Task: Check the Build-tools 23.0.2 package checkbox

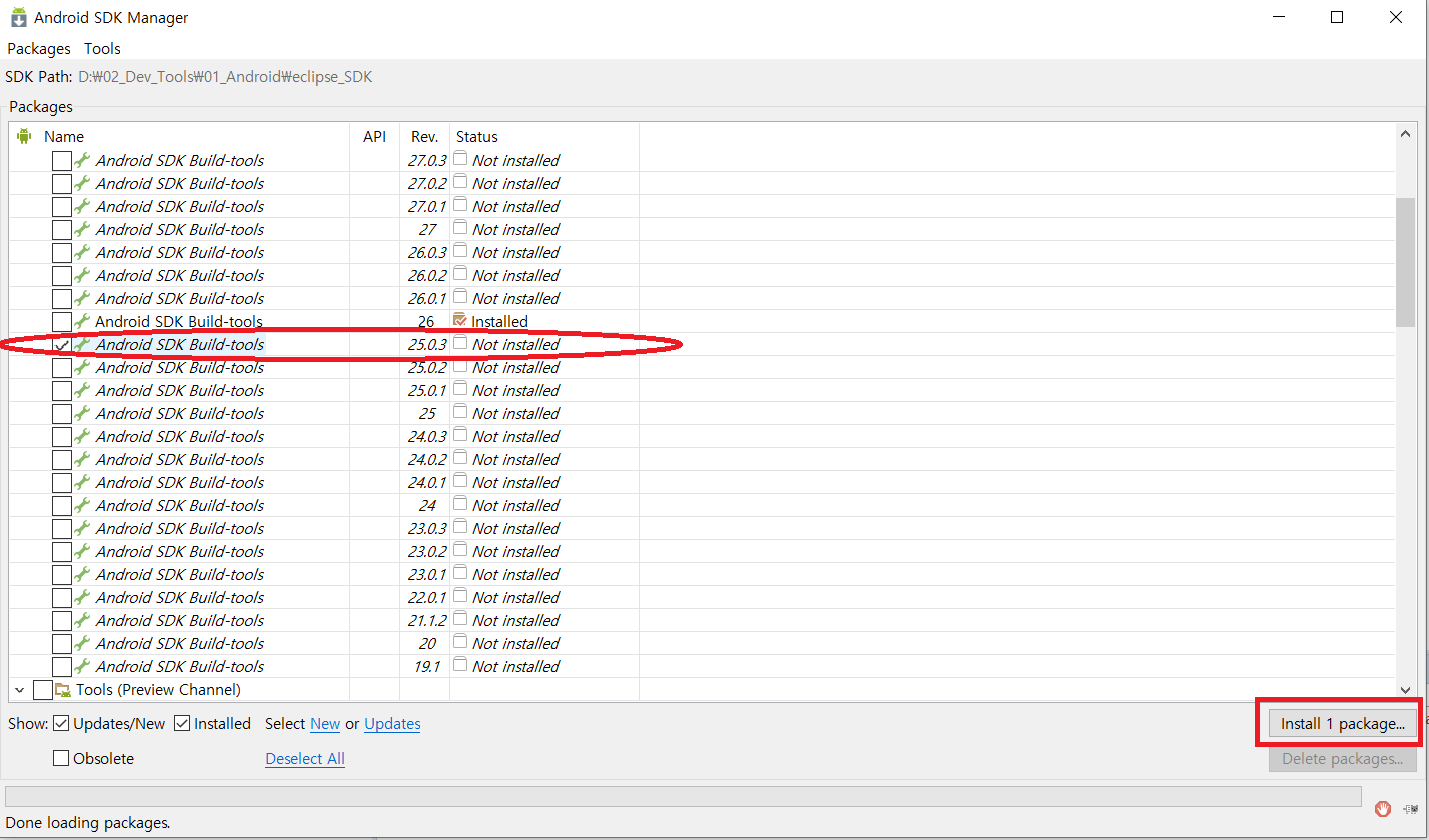Action: coord(62,551)
